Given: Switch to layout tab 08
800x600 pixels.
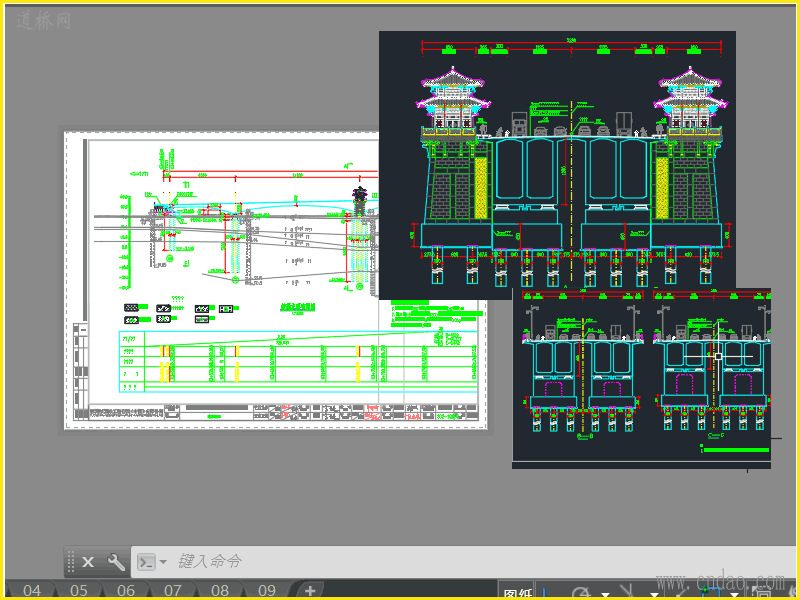Looking at the screenshot, I should tap(219, 590).
